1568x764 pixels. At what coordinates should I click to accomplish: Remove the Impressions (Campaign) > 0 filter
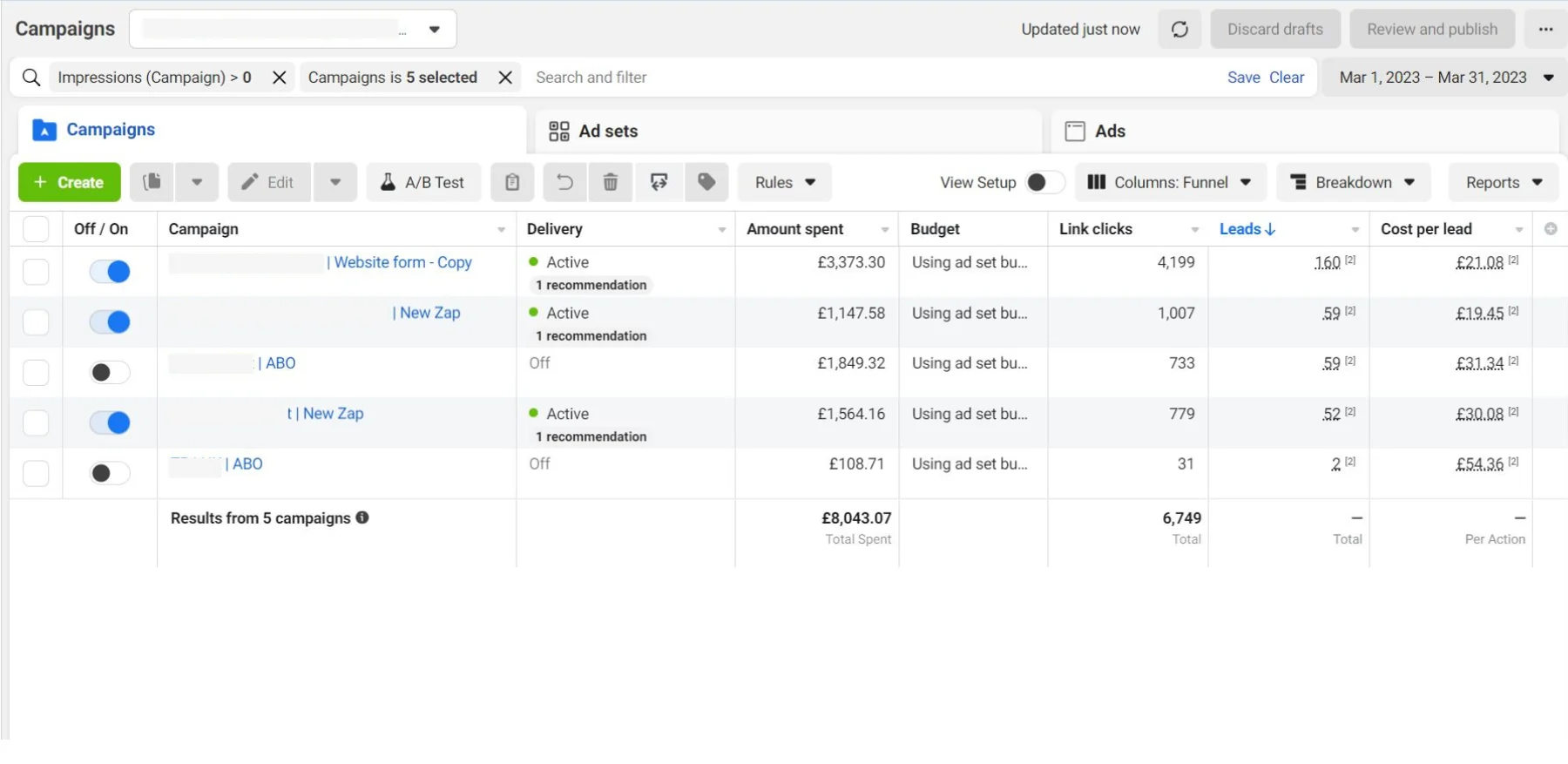point(280,78)
